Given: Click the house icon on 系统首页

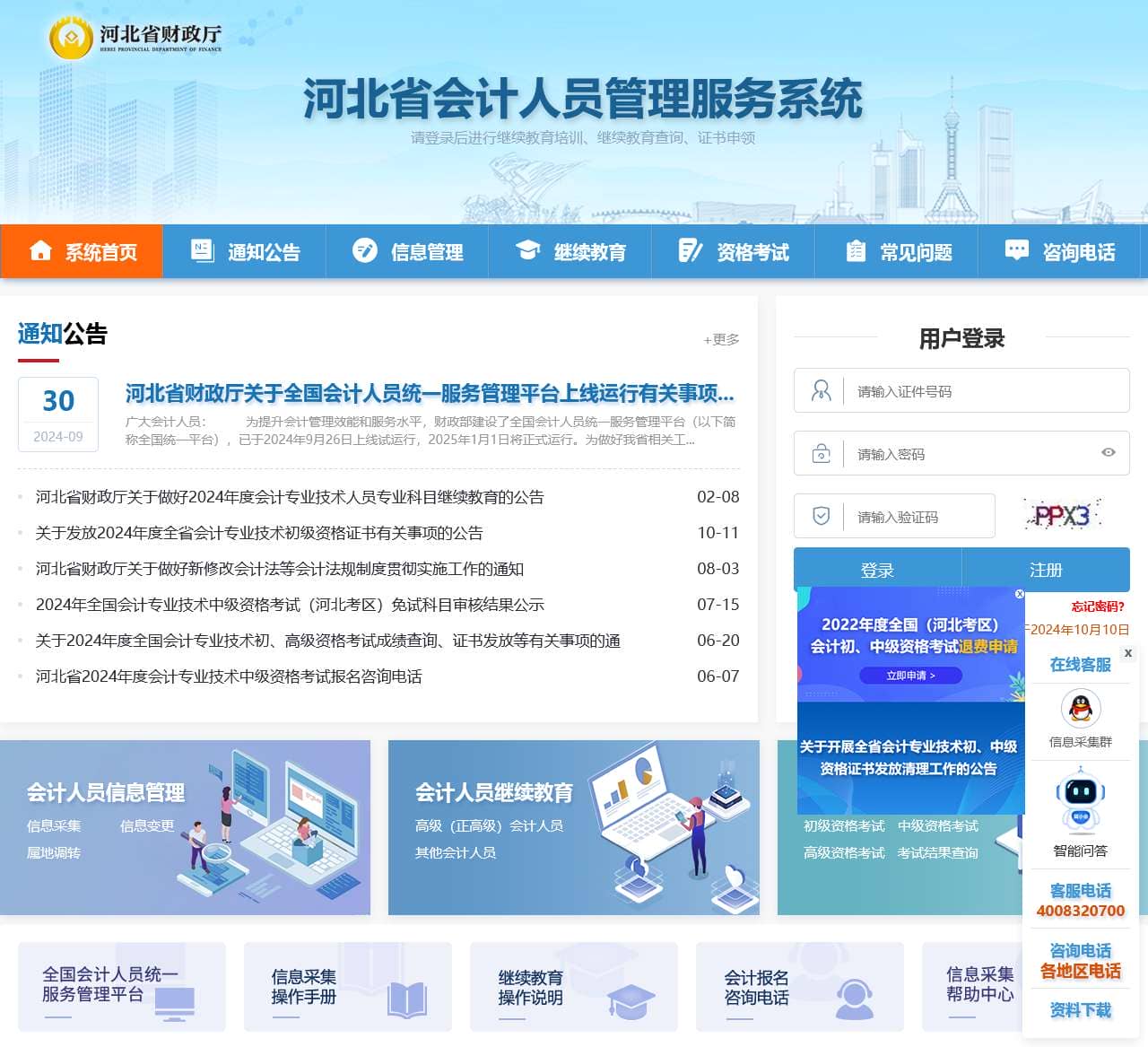Looking at the screenshot, I should (x=40, y=251).
